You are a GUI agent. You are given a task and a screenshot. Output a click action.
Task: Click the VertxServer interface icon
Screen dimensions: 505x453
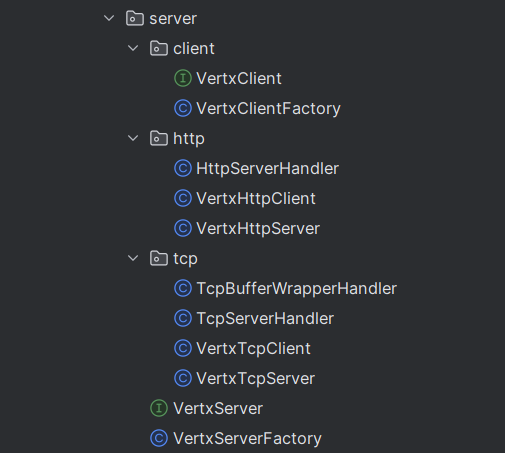[x=159, y=408]
